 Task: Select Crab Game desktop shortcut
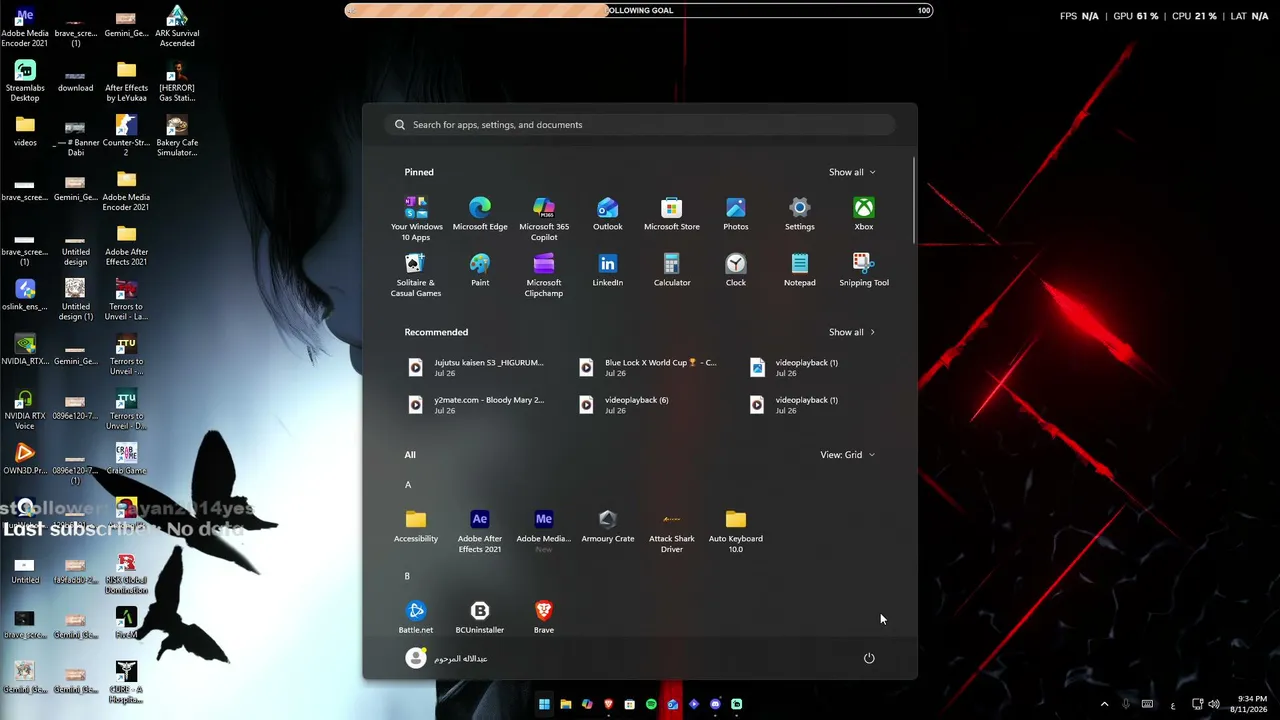pos(126,459)
